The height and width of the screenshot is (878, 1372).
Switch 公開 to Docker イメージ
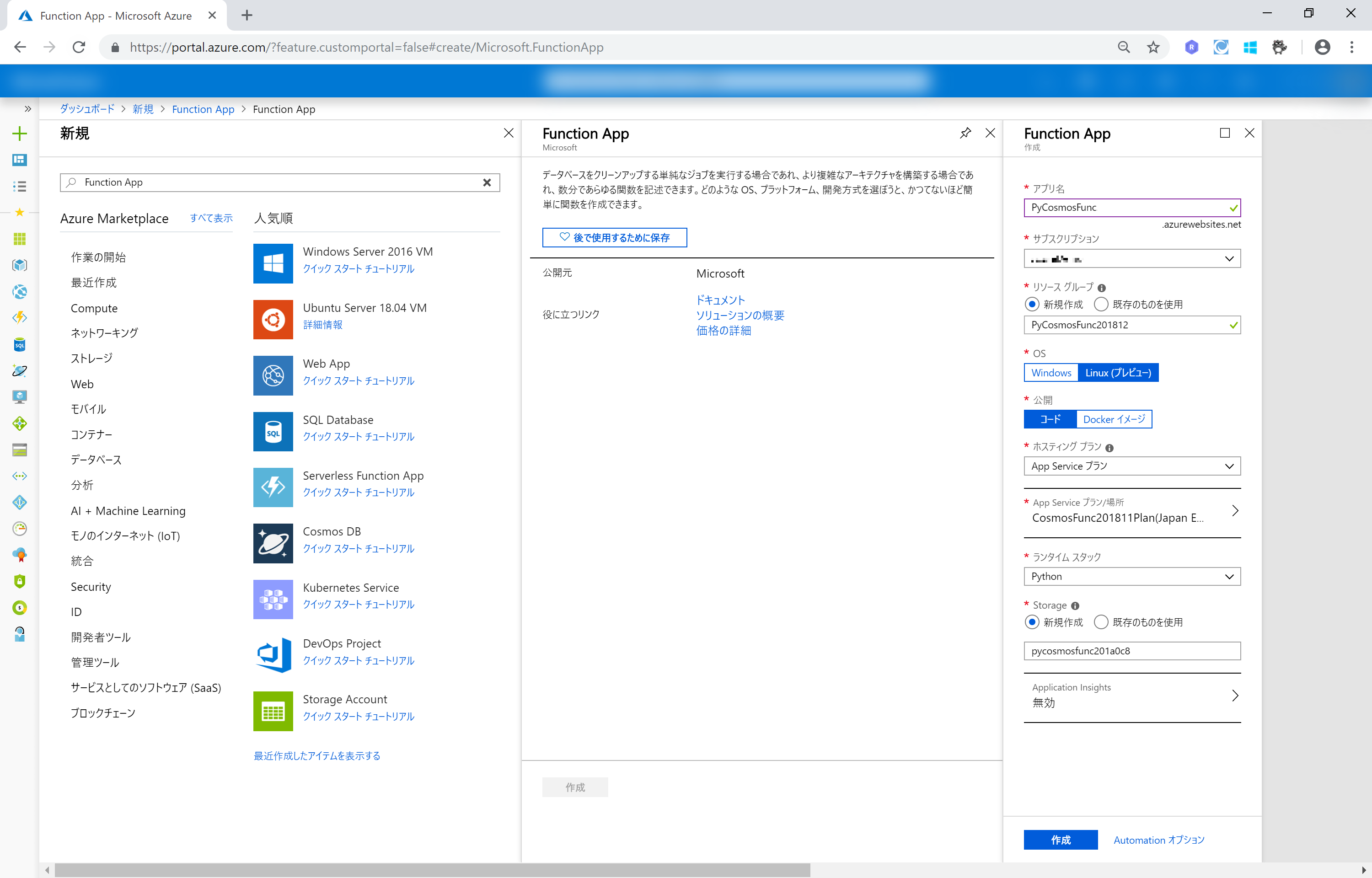(x=1114, y=419)
